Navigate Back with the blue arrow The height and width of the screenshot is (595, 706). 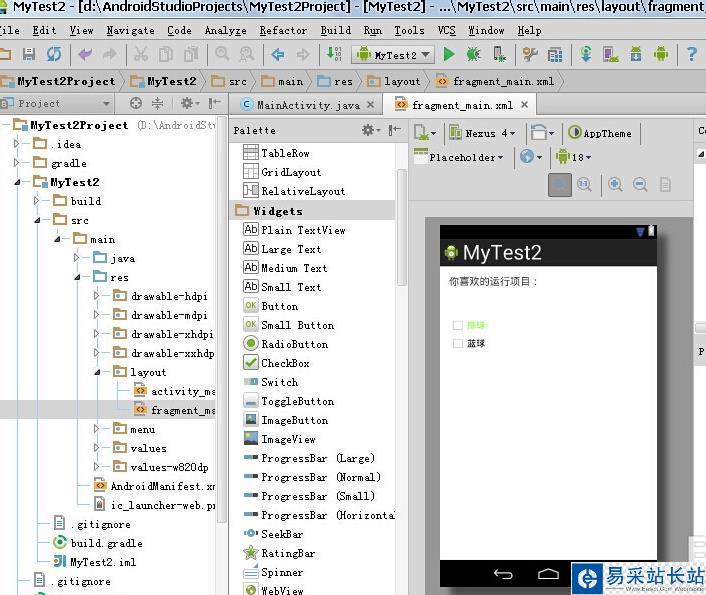(x=278, y=55)
